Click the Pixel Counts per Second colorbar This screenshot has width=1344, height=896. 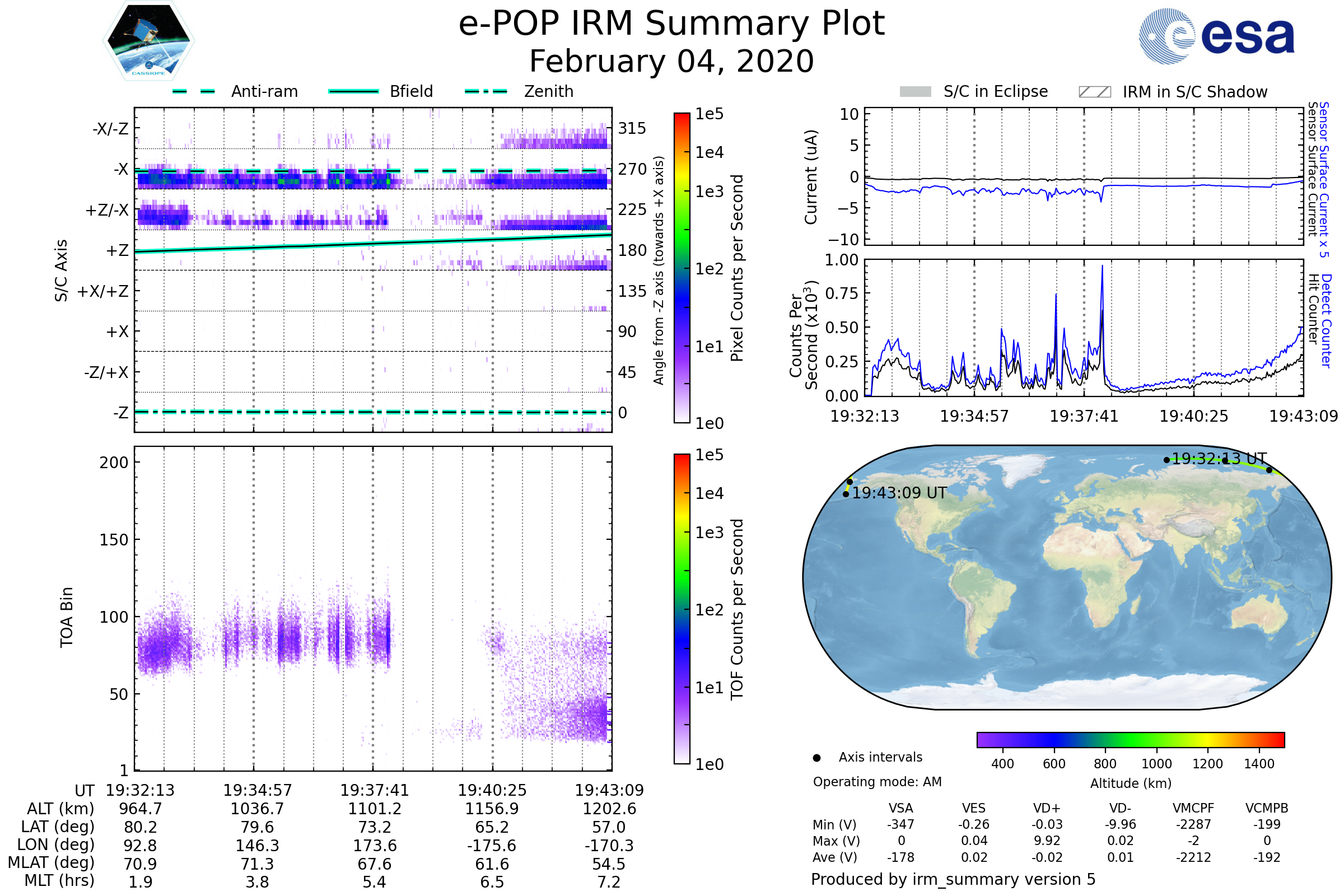point(682,268)
